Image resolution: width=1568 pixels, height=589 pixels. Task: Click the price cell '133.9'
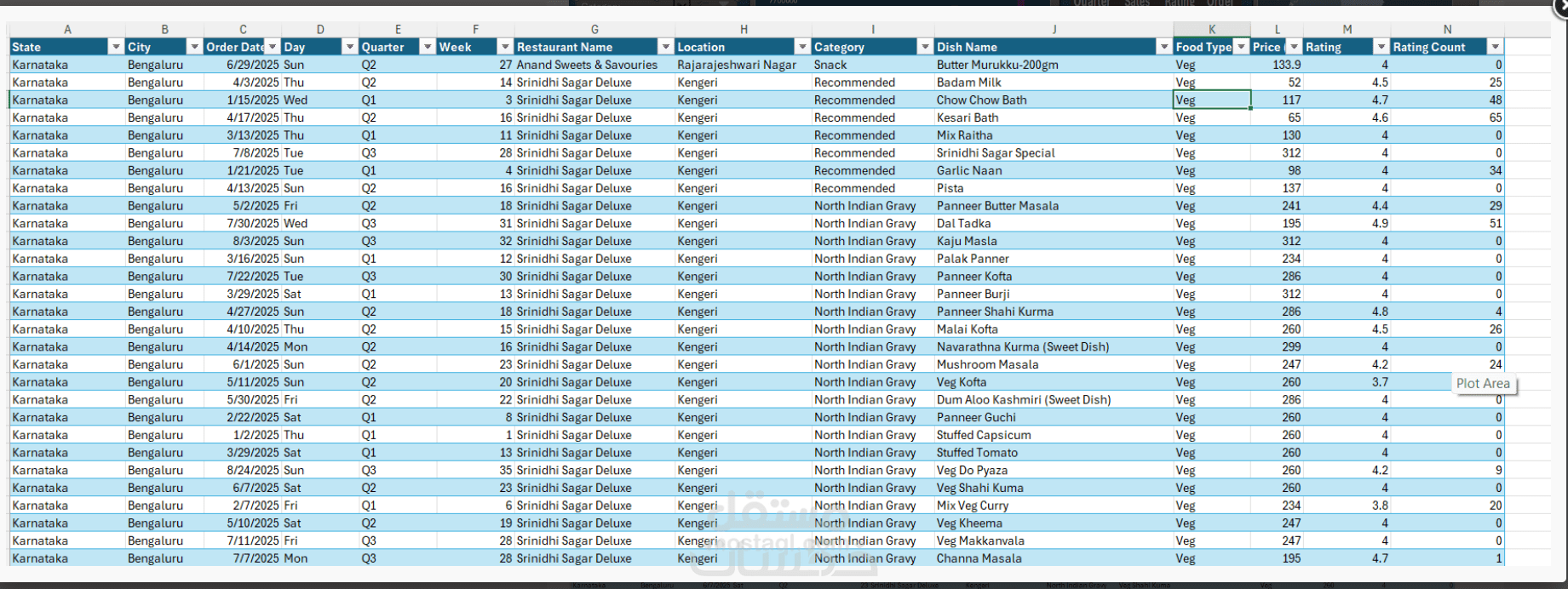click(x=1277, y=65)
